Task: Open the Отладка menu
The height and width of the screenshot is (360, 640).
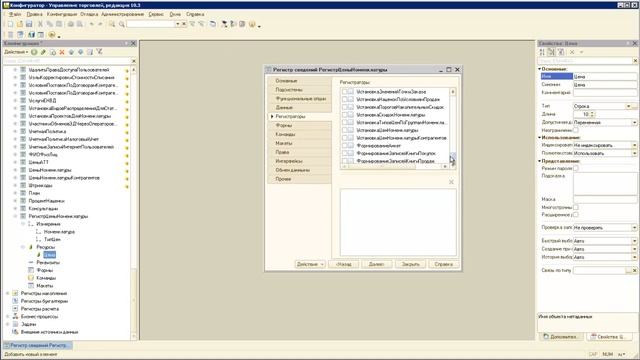Action: (89, 14)
